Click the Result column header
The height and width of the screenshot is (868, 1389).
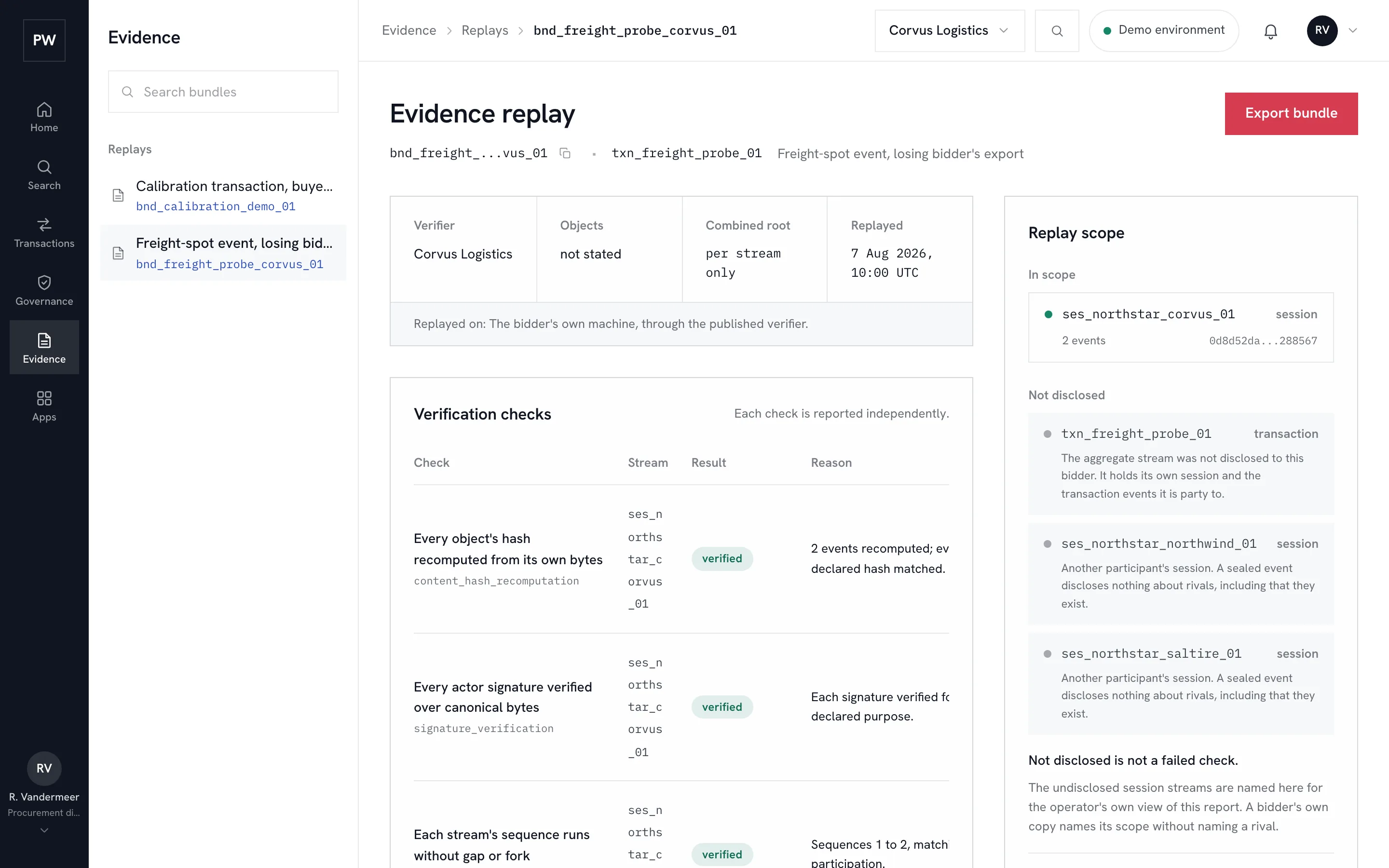click(x=708, y=463)
